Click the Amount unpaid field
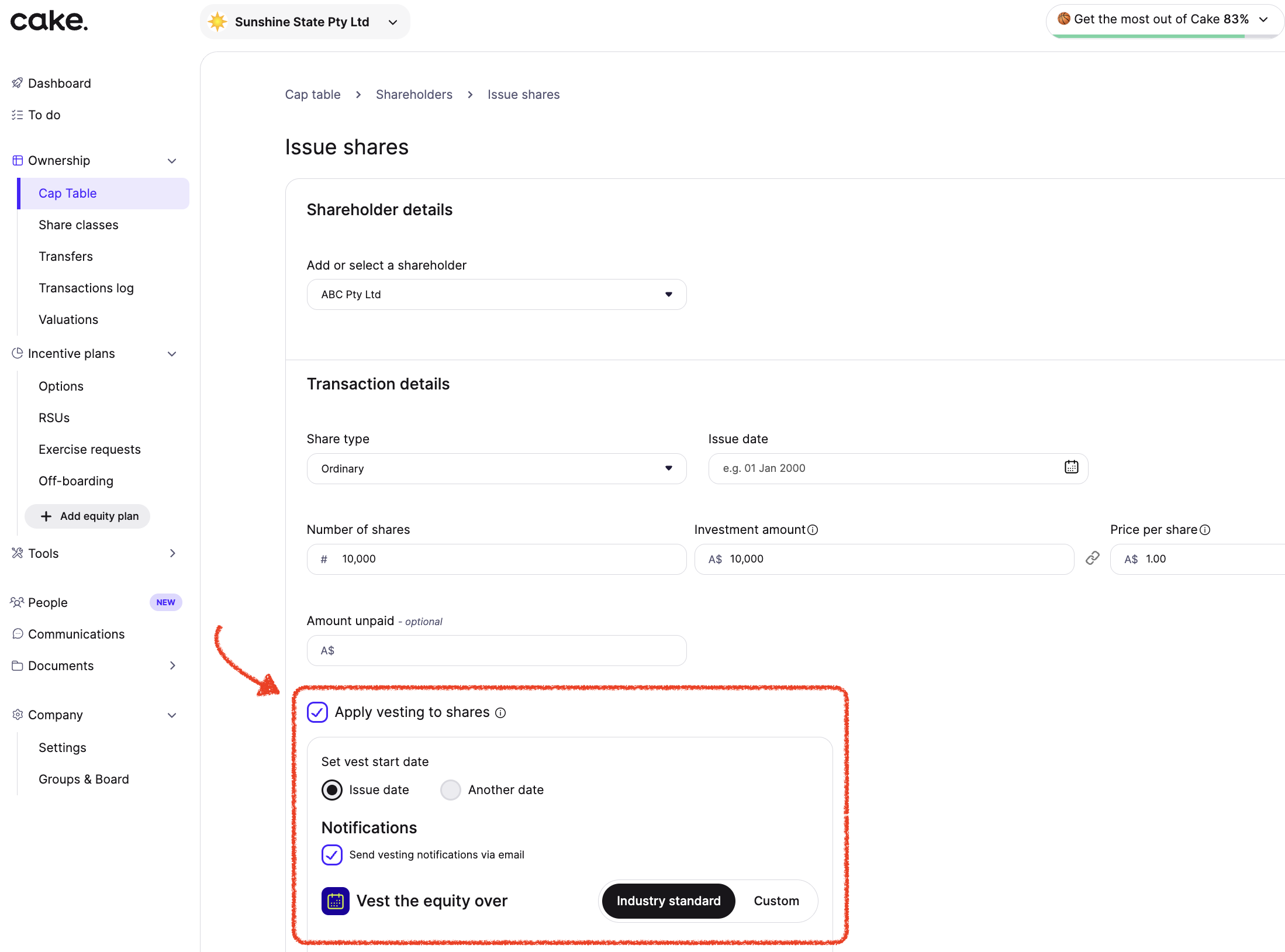Image resolution: width=1285 pixels, height=952 pixels. 496,650
